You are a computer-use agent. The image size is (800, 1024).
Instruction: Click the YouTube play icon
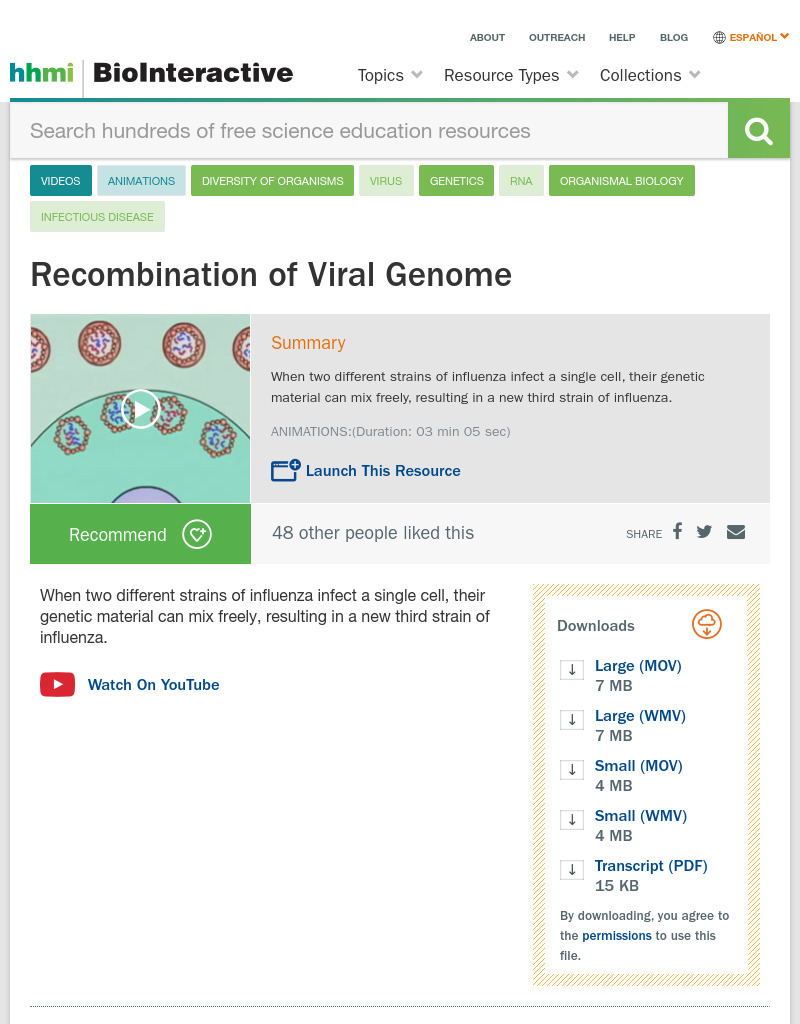click(x=57, y=684)
